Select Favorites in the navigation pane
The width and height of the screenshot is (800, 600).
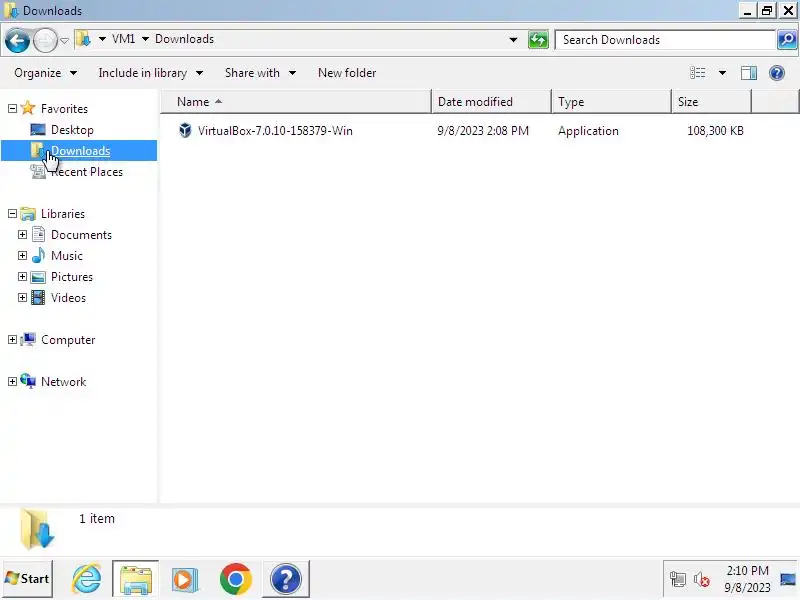64,109
